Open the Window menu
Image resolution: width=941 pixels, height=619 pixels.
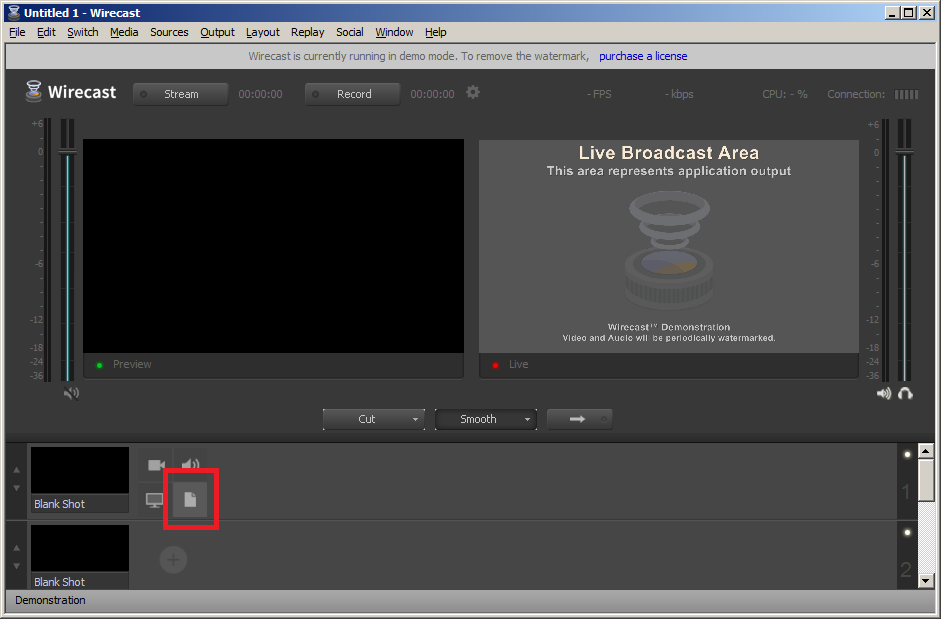point(394,32)
